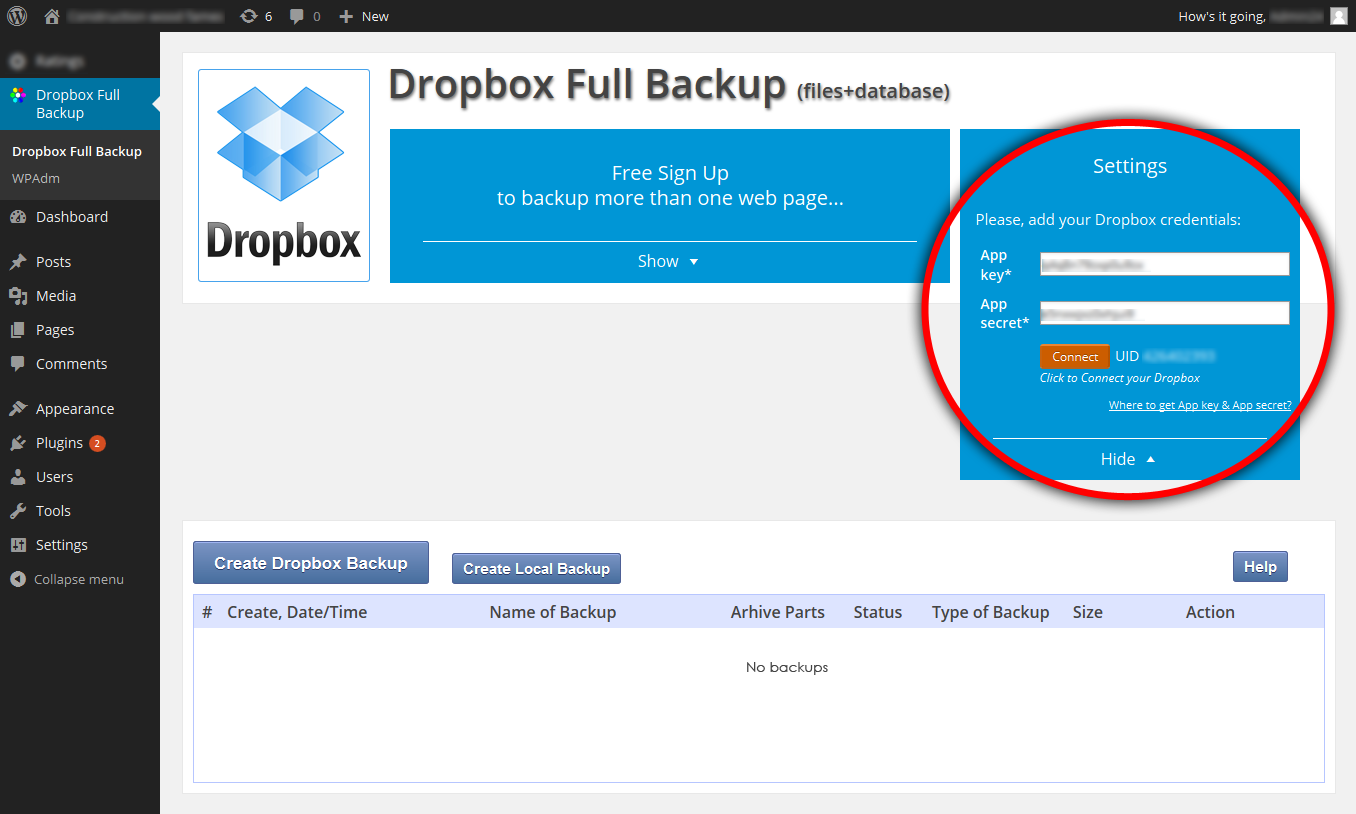Click the plus New icon
Image resolution: width=1356 pixels, height=814 pixels.
(346, 16)
